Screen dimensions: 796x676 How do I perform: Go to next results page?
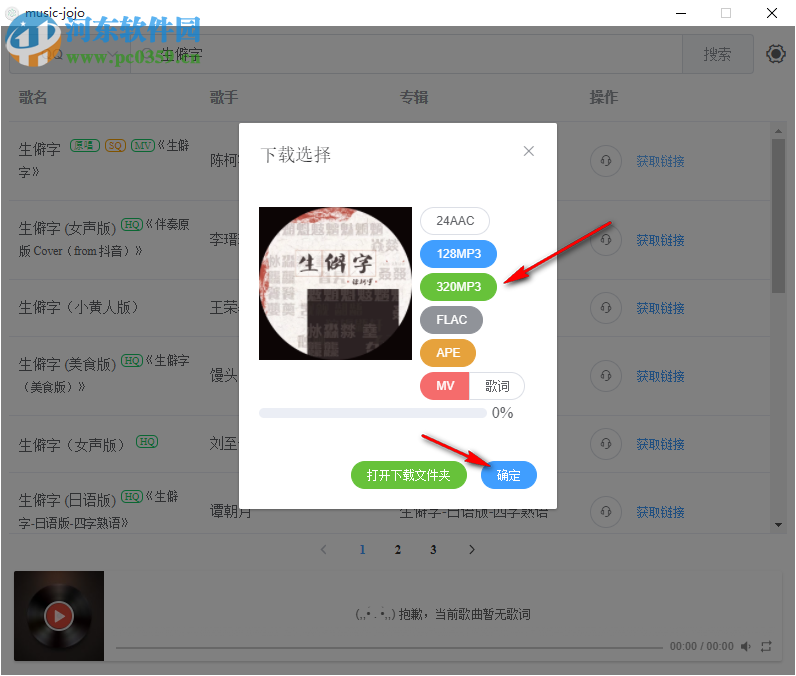coord(472,549)
